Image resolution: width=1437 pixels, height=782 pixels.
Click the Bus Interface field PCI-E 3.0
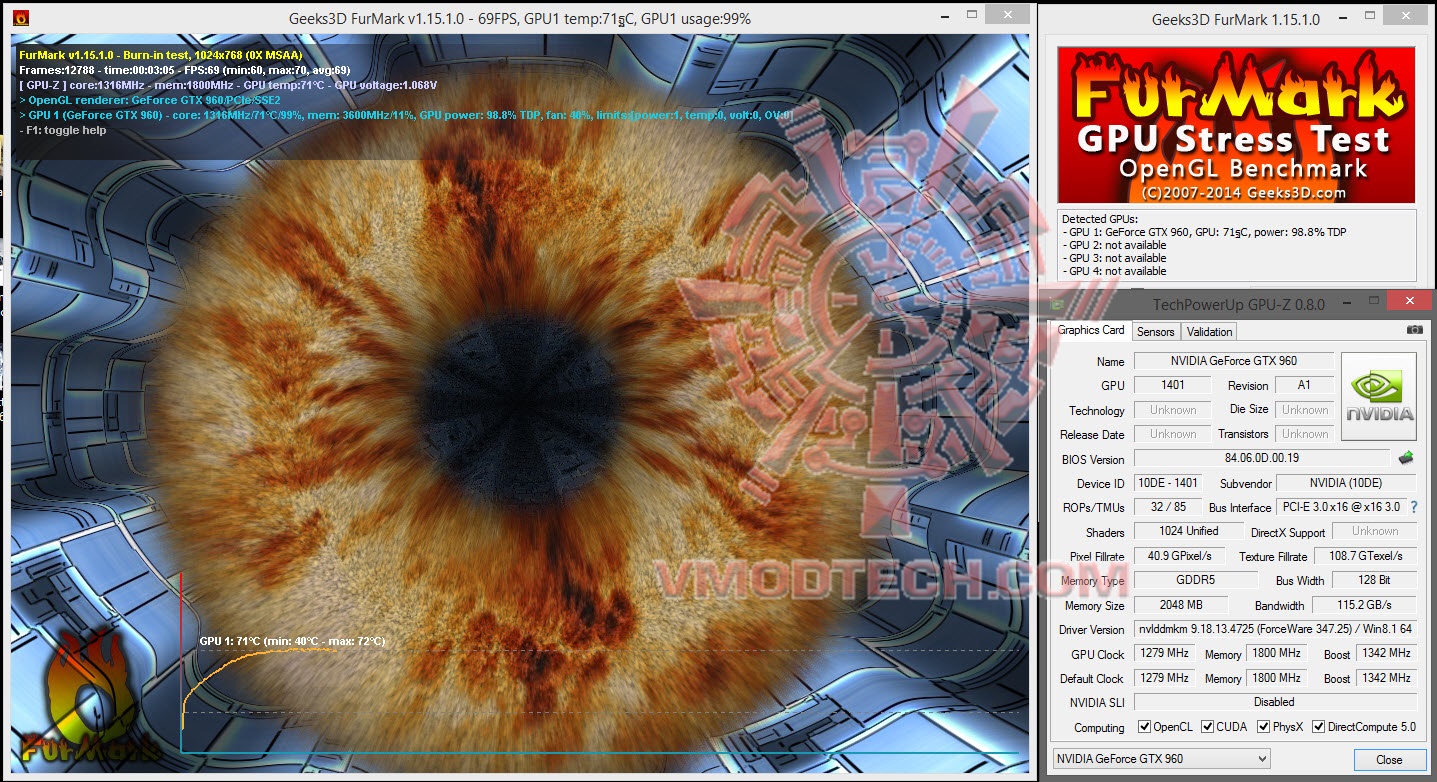pyautogui.click(x=1341, y=507)
